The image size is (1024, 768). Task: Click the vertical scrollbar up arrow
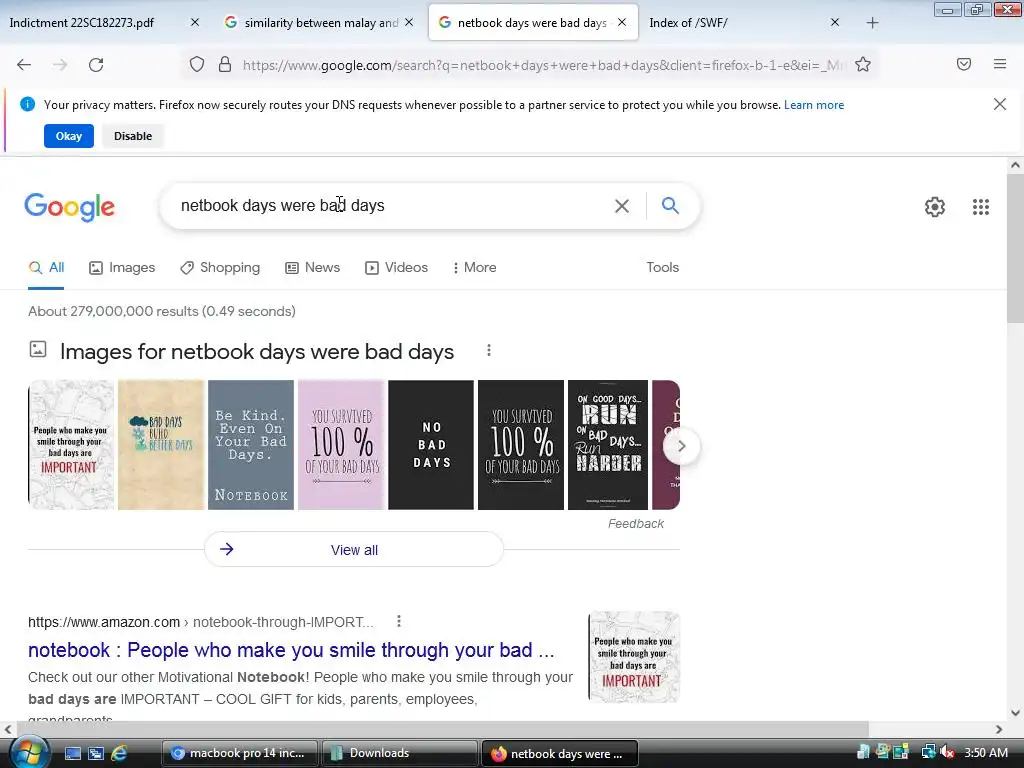[1016, 165]
